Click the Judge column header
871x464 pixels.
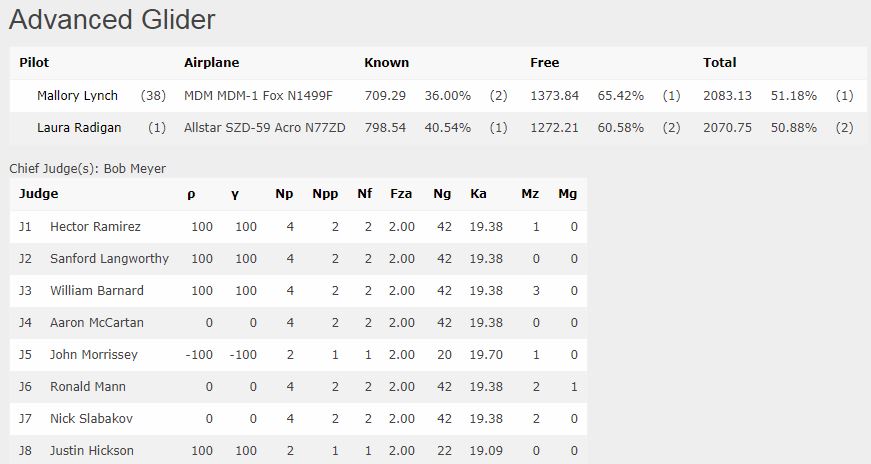[38, 194]
